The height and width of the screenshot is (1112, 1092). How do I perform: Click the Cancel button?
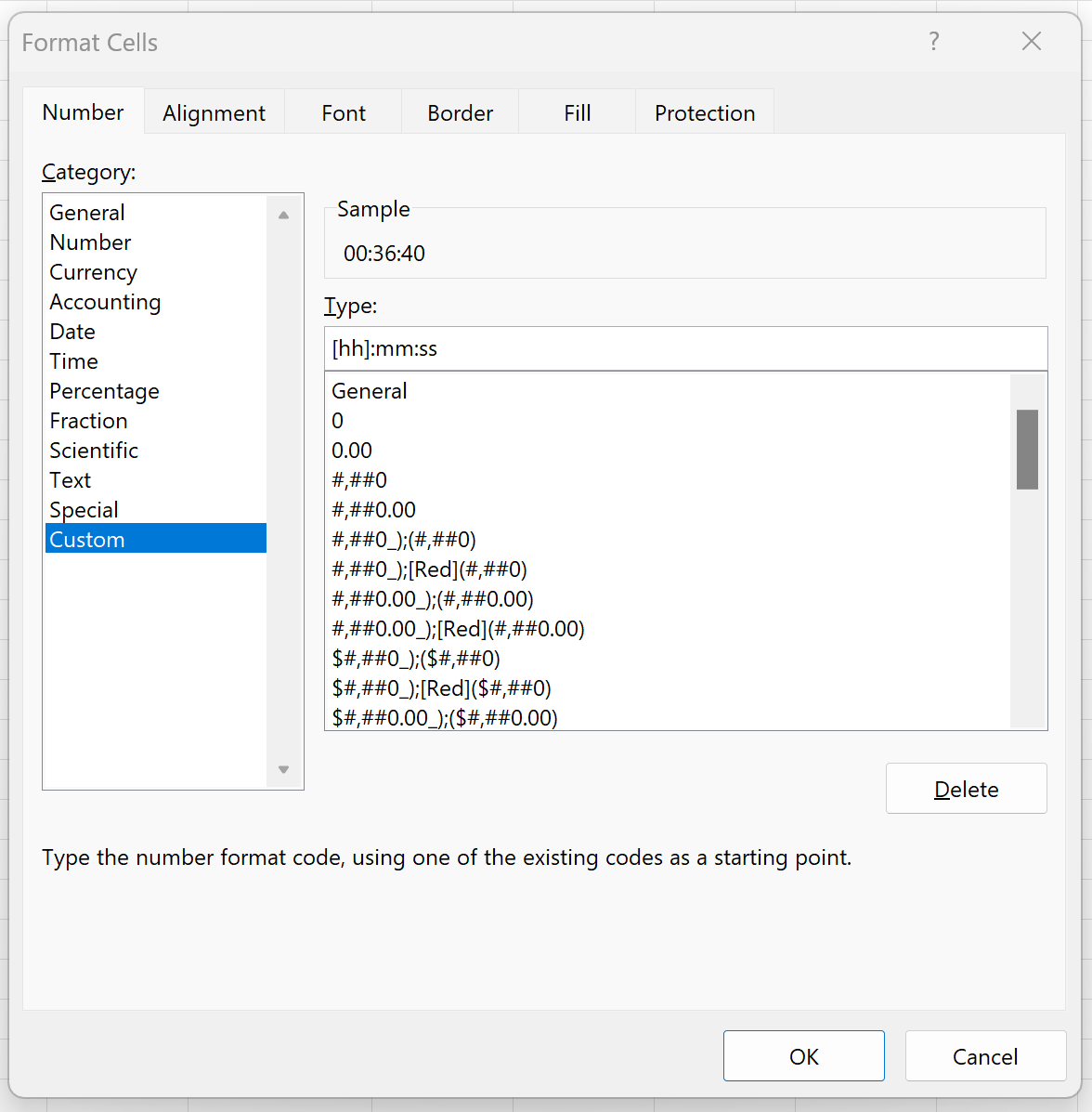[985, 1056]
